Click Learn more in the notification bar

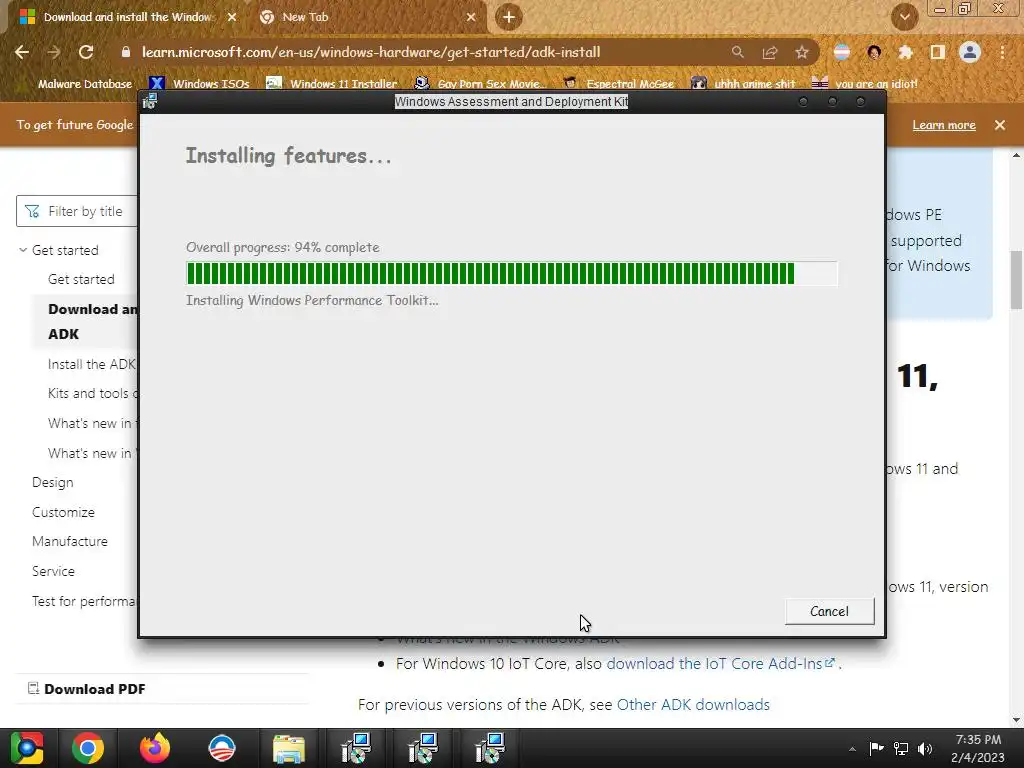(x=944, y=125)
